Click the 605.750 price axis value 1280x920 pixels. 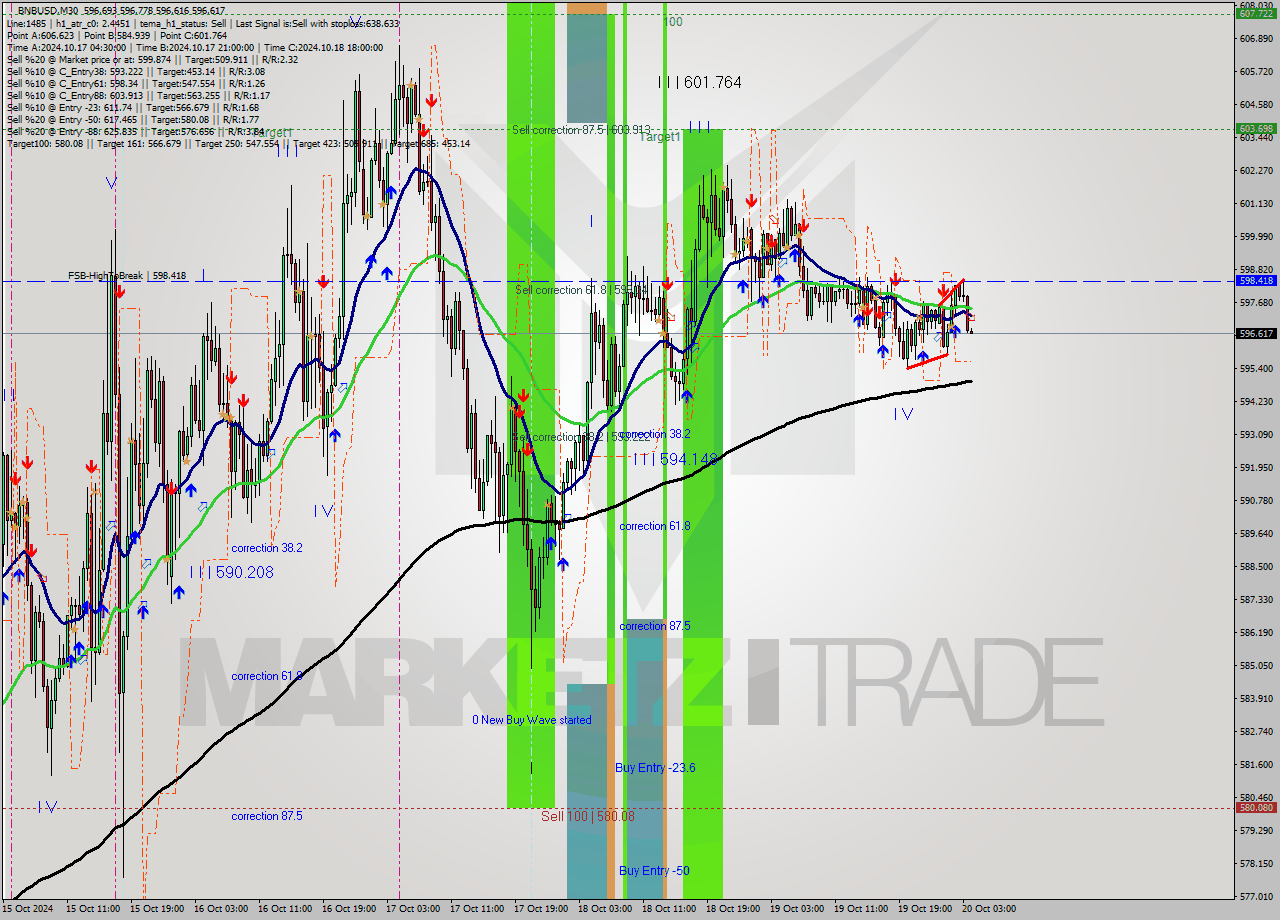pos(1256,72)
